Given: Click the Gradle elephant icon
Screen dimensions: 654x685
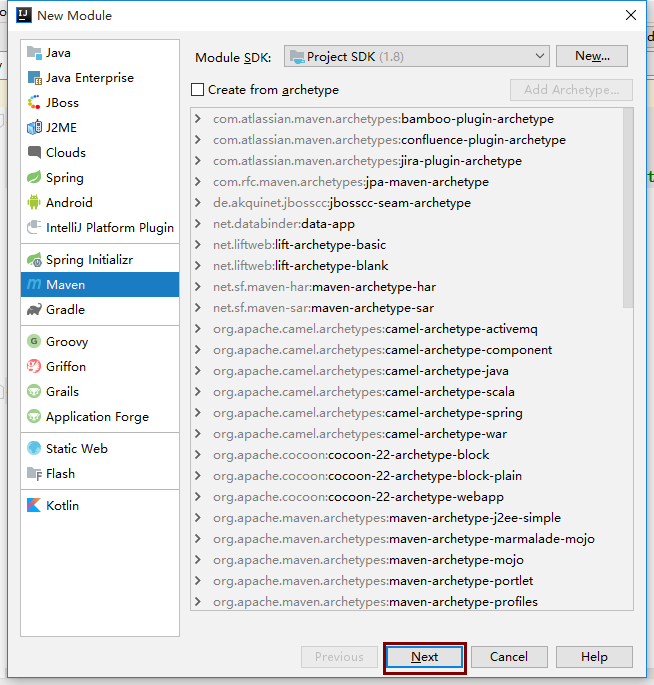Looking at the screenshot, I should [x=34, y=309].
